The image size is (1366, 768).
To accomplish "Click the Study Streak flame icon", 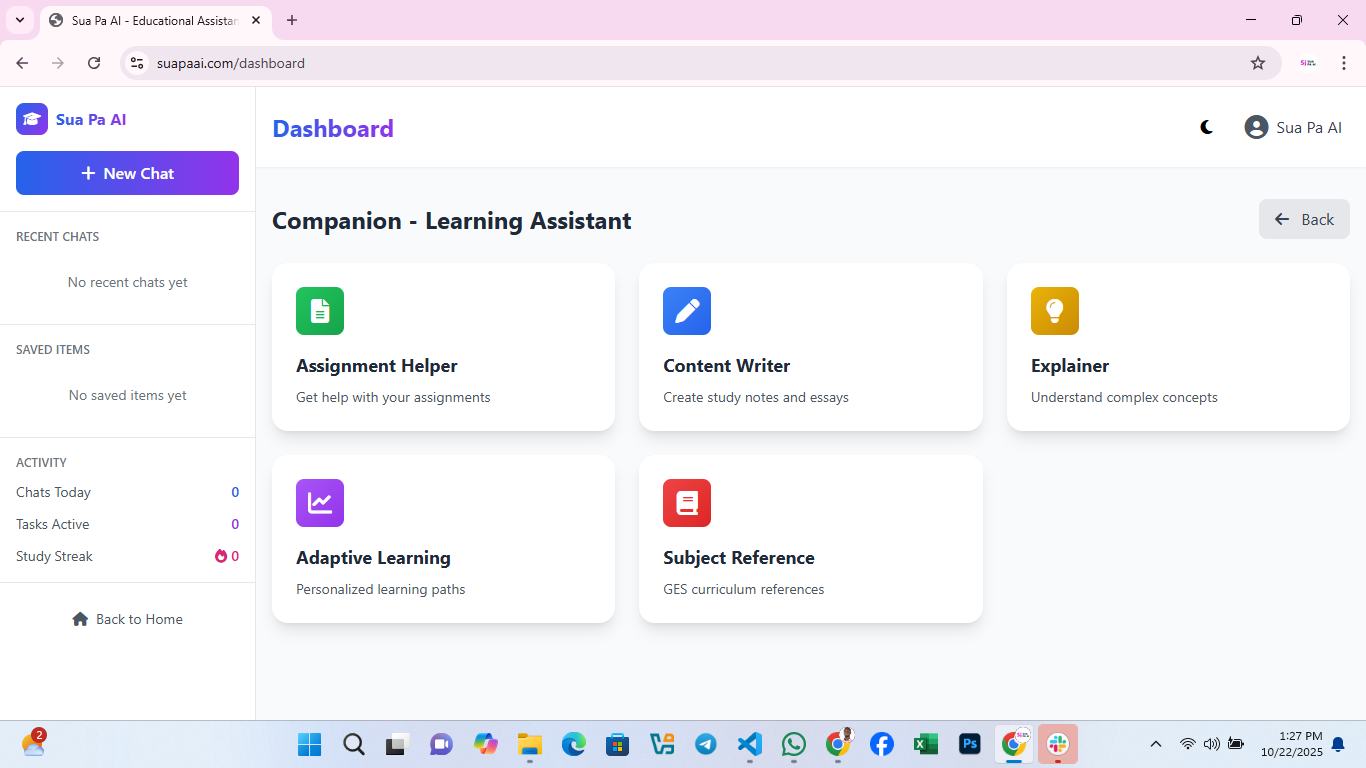I will [221, 556].
